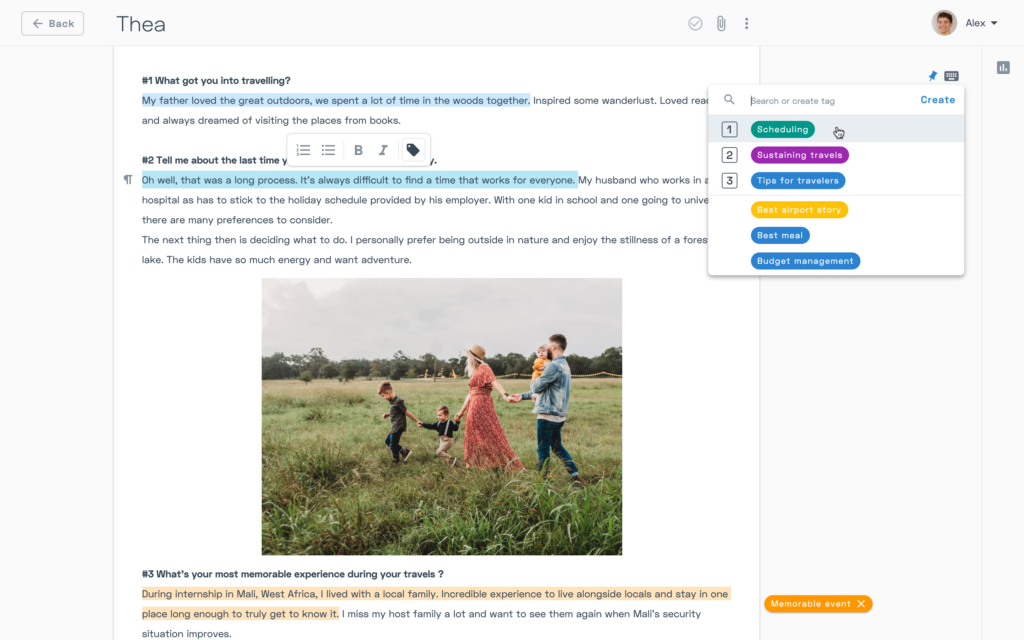Click highlighted 'My father loved the great outdoors' text
This screenshot has height=640, width=1024.
pyautogui.click(x=336, y=101)
